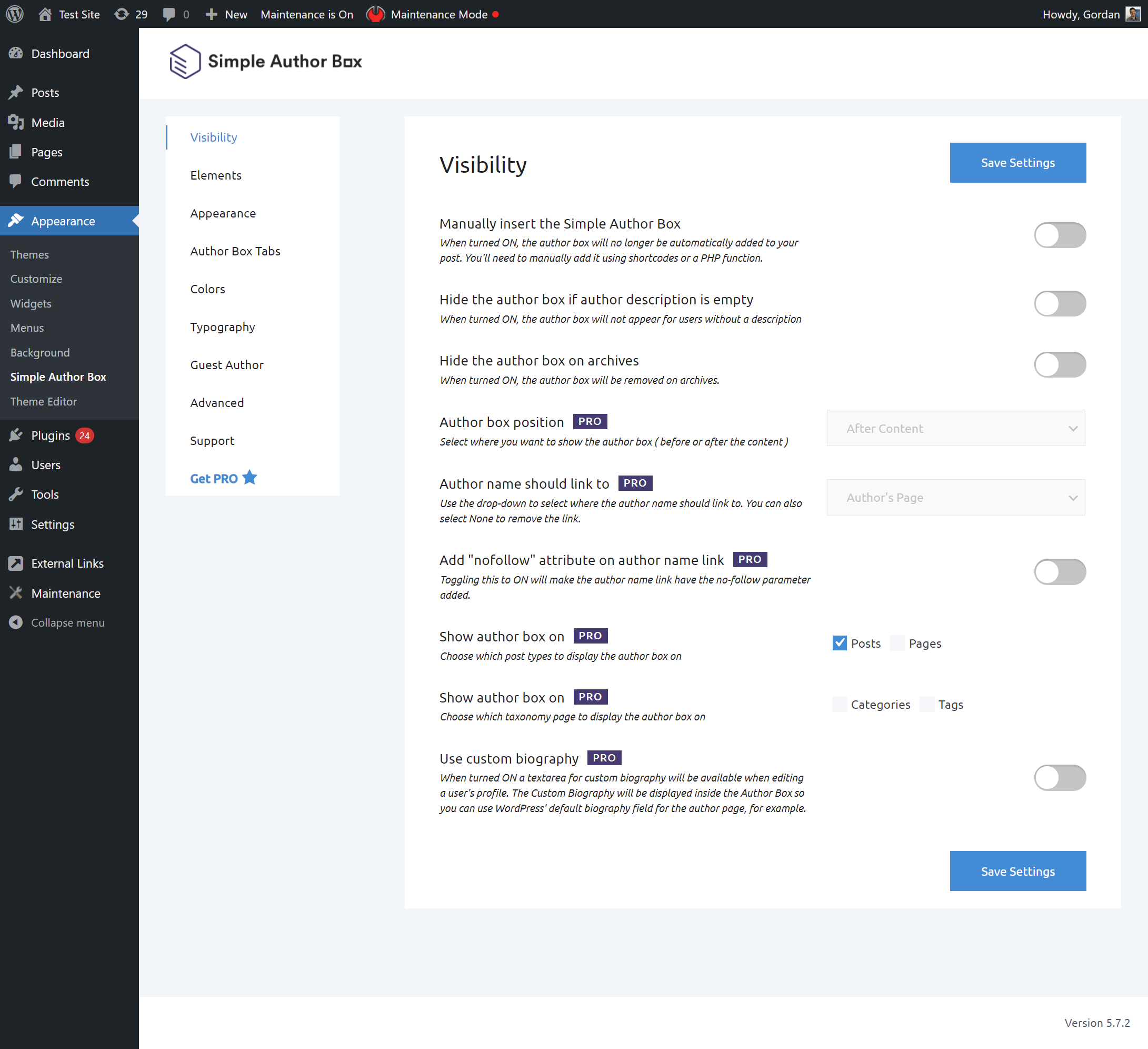Open the Menus submenu link
The height and width of the screenshot is (1049, 1148).
[27, 328]
